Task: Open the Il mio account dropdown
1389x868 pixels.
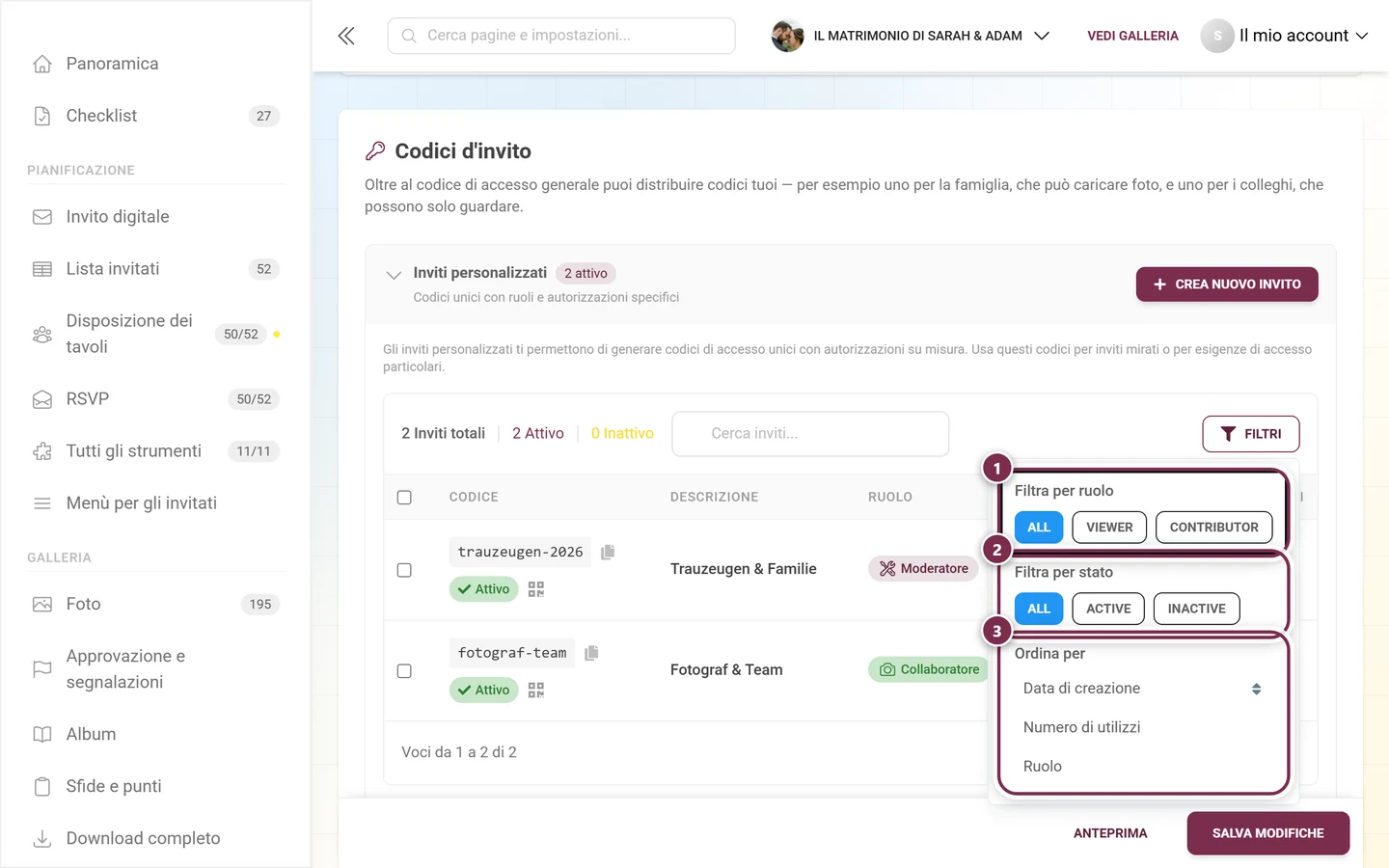Action: 1284,36
